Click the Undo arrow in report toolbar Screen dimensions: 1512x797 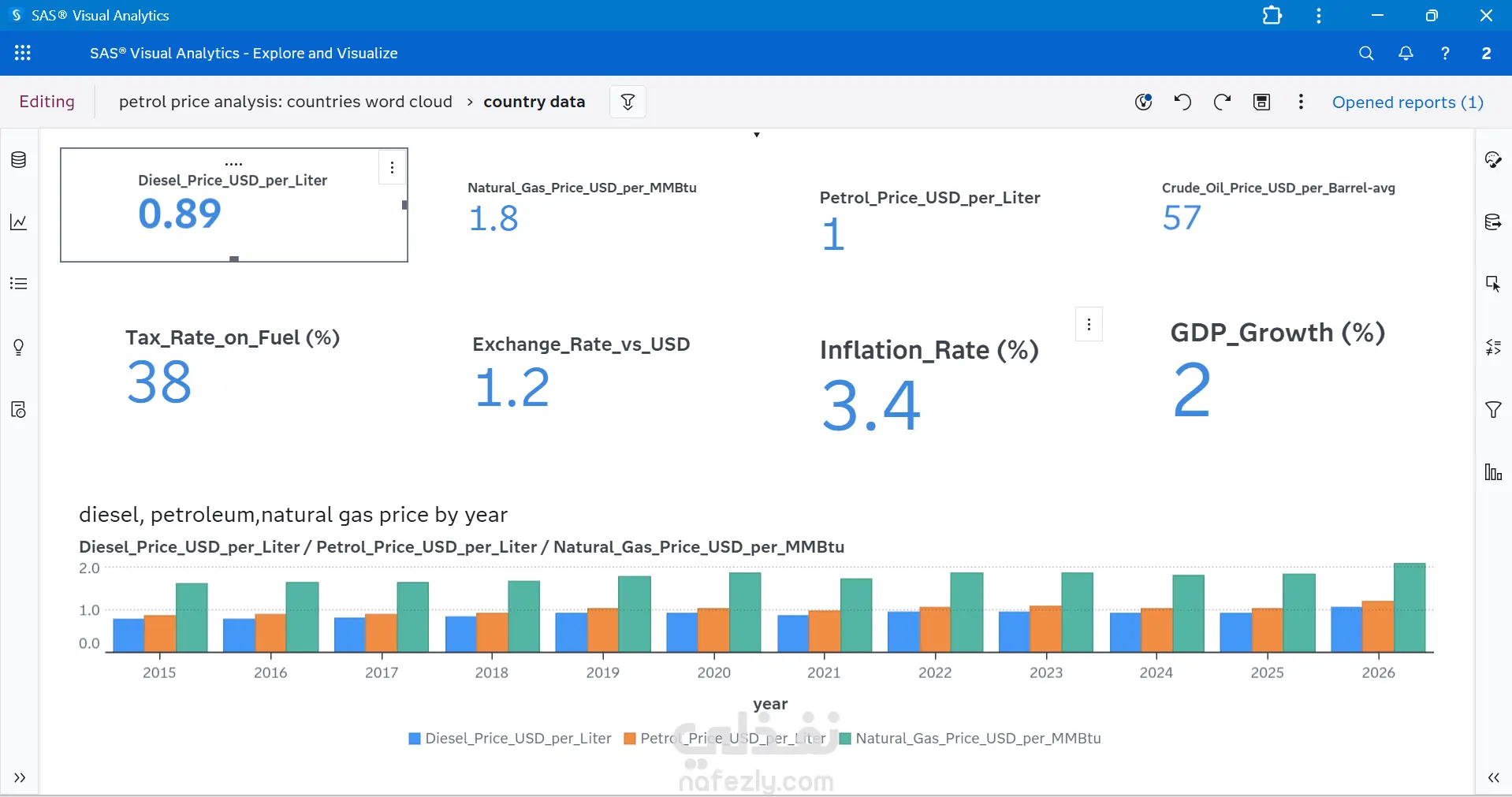click(1182, 102)
